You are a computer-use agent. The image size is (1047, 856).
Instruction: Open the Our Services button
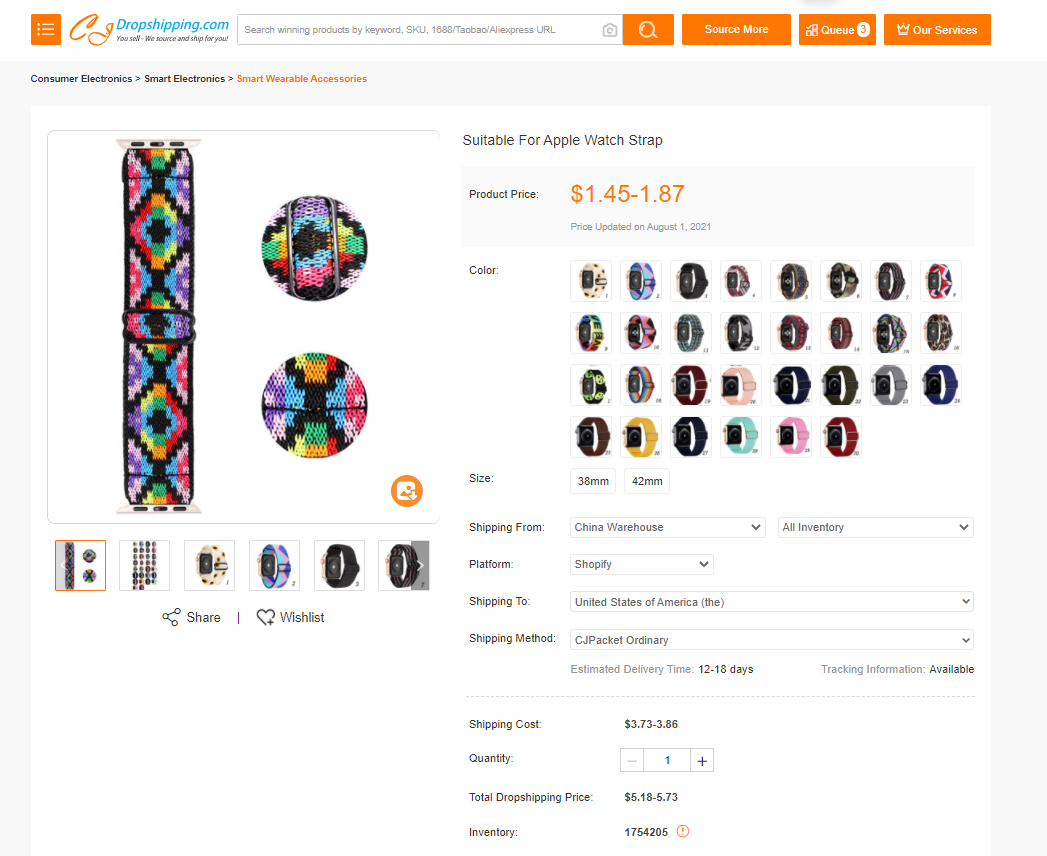[937, 30]
